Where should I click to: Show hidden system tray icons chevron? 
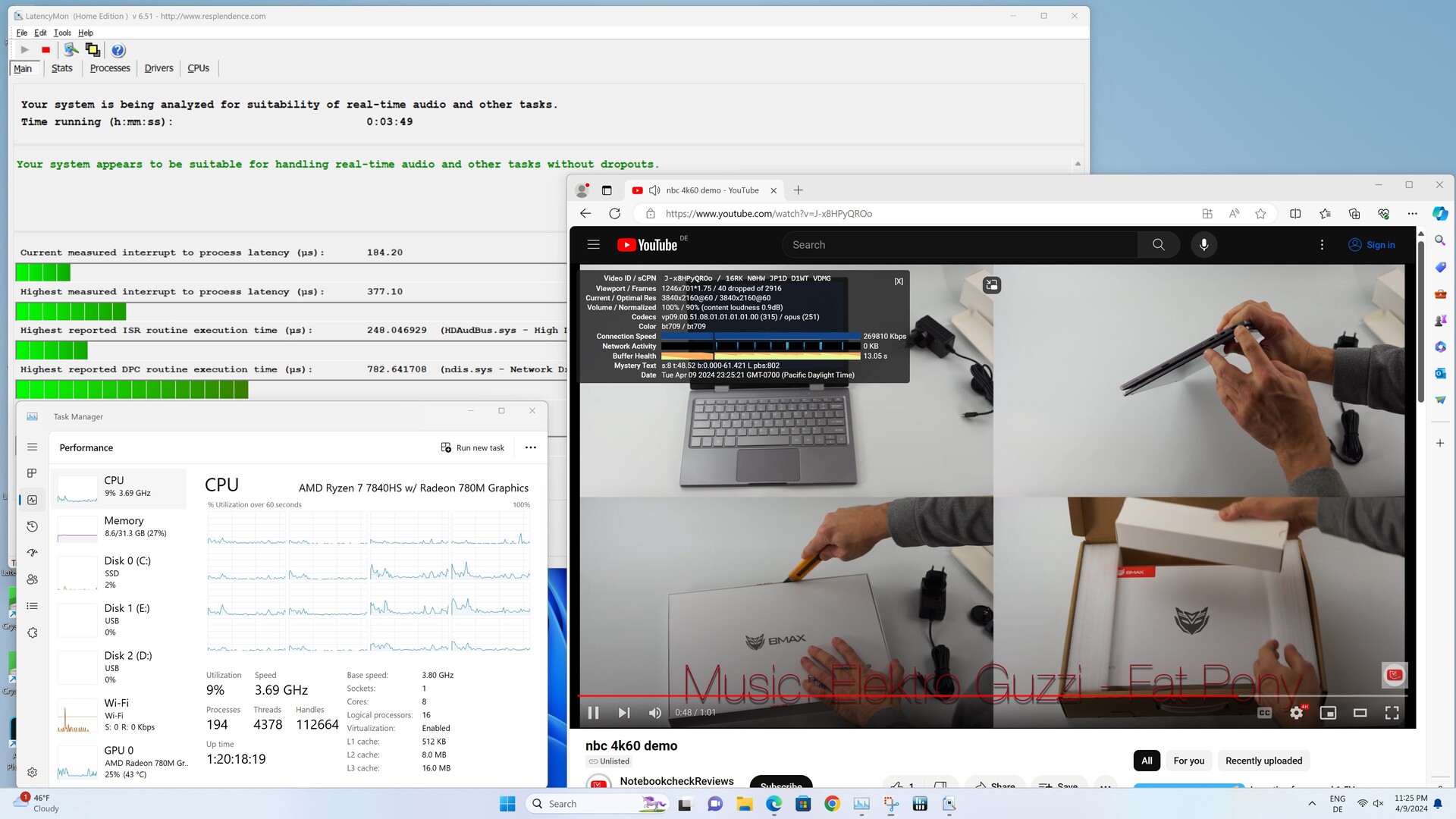tap(1312, 804)
